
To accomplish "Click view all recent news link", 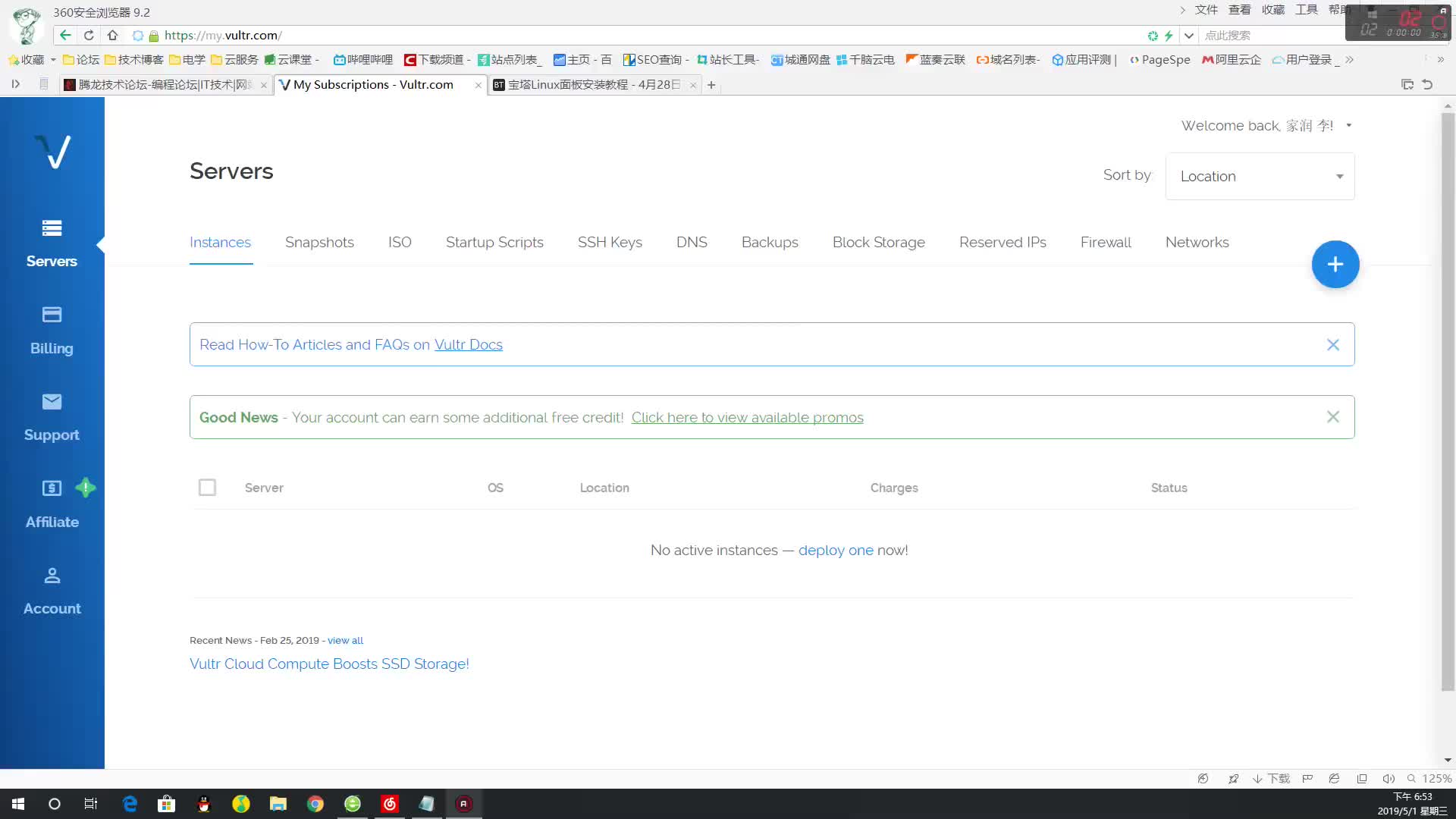I will point(345,641).
